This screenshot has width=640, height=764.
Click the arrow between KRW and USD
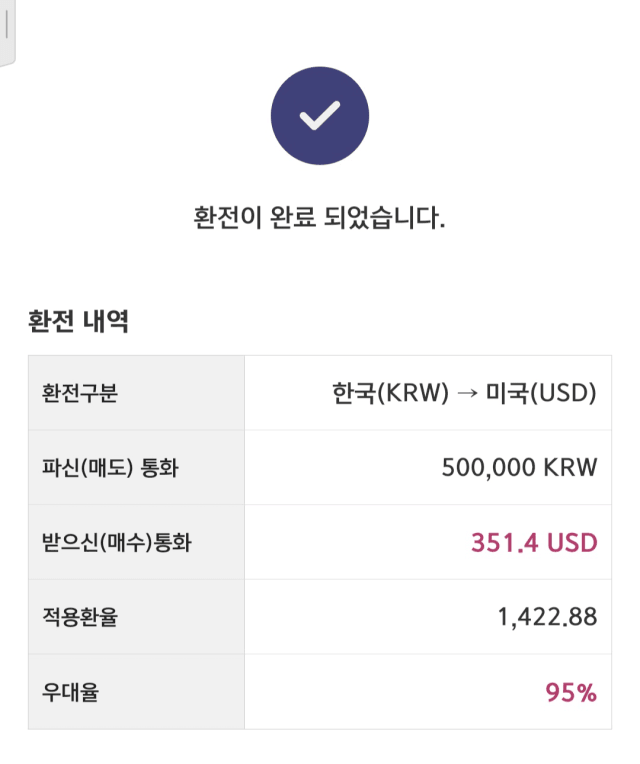pyautogui.click(x=467, y=393)
